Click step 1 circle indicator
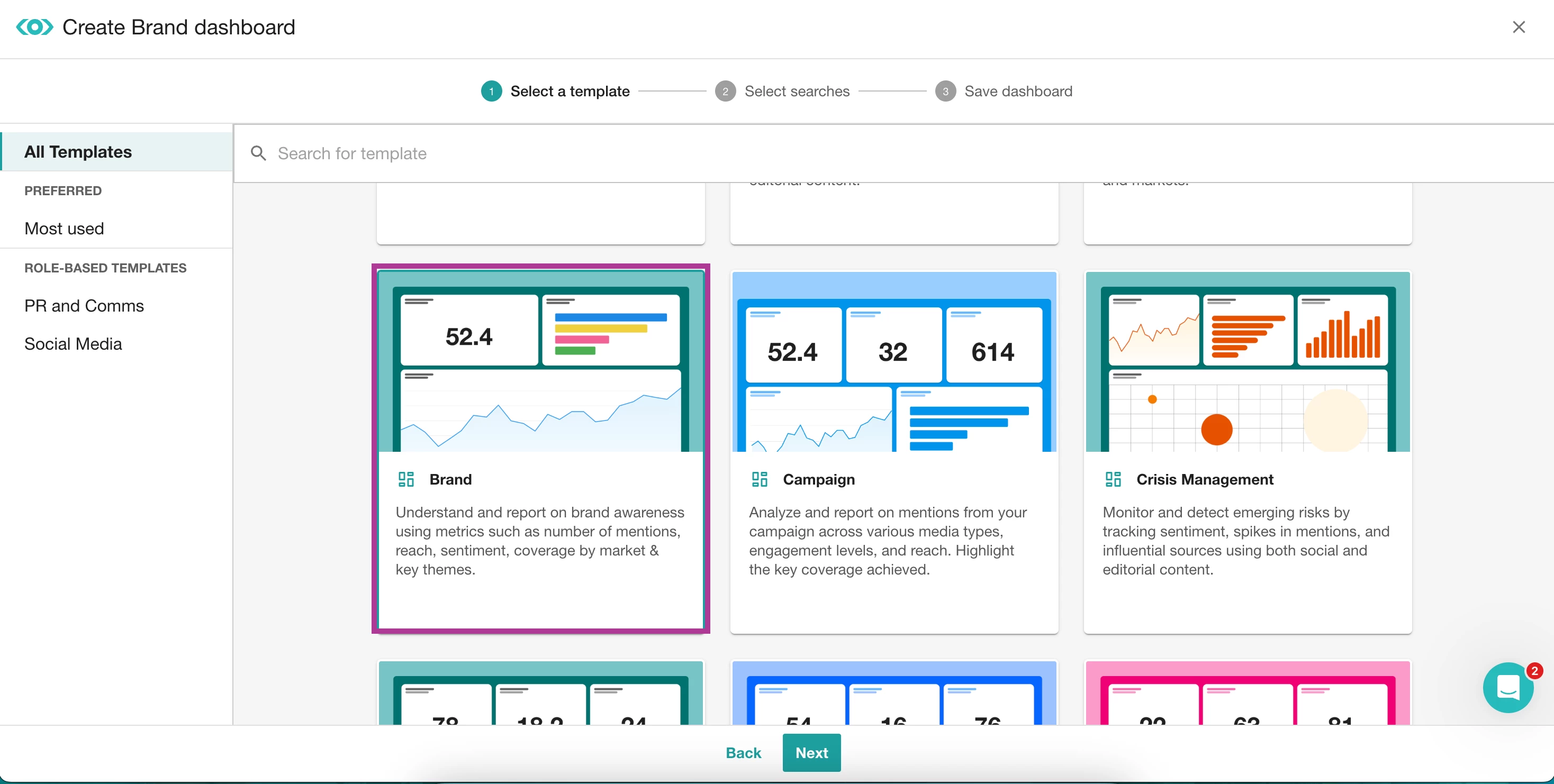Screen dimensions: 1554x784 (x=491, y=91)
